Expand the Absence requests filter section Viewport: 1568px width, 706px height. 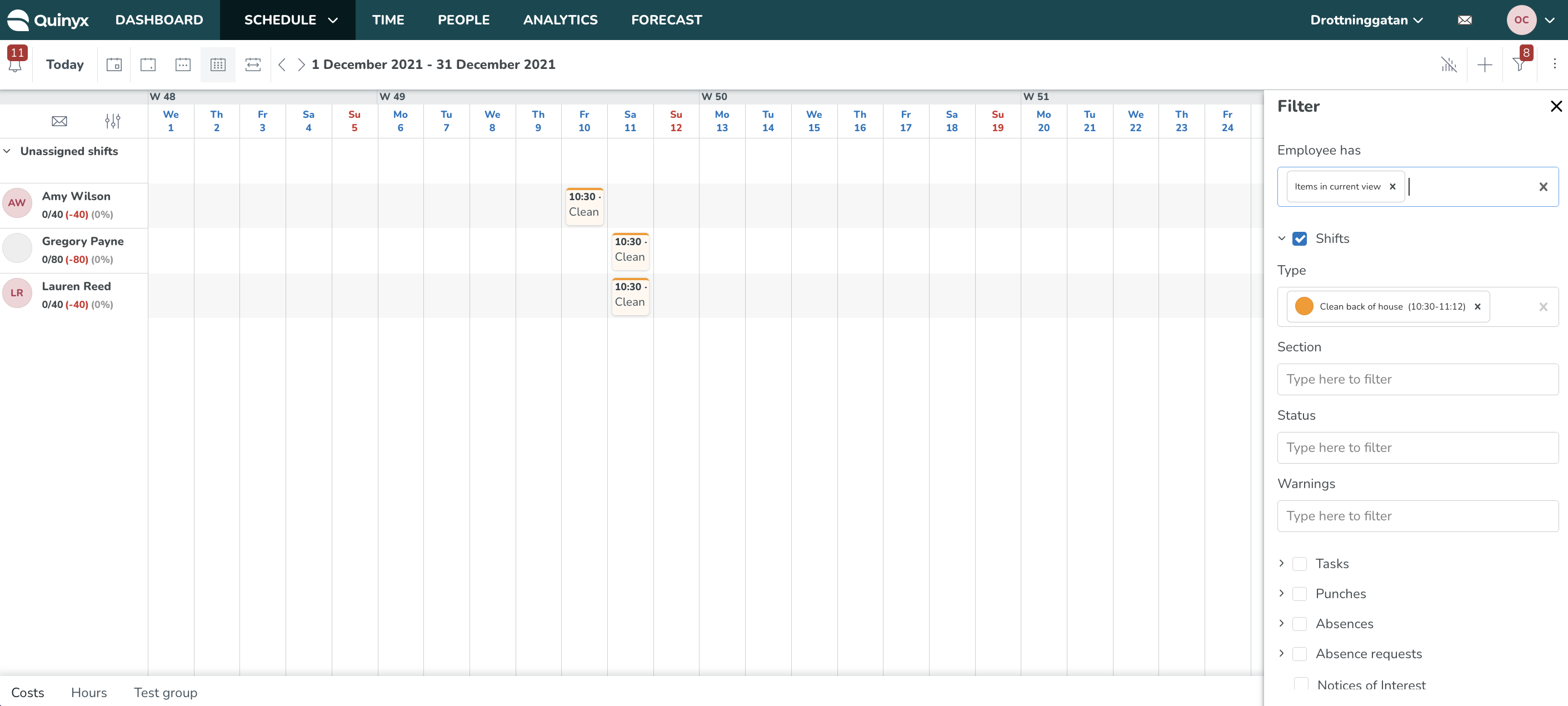tap(1281, 653)
